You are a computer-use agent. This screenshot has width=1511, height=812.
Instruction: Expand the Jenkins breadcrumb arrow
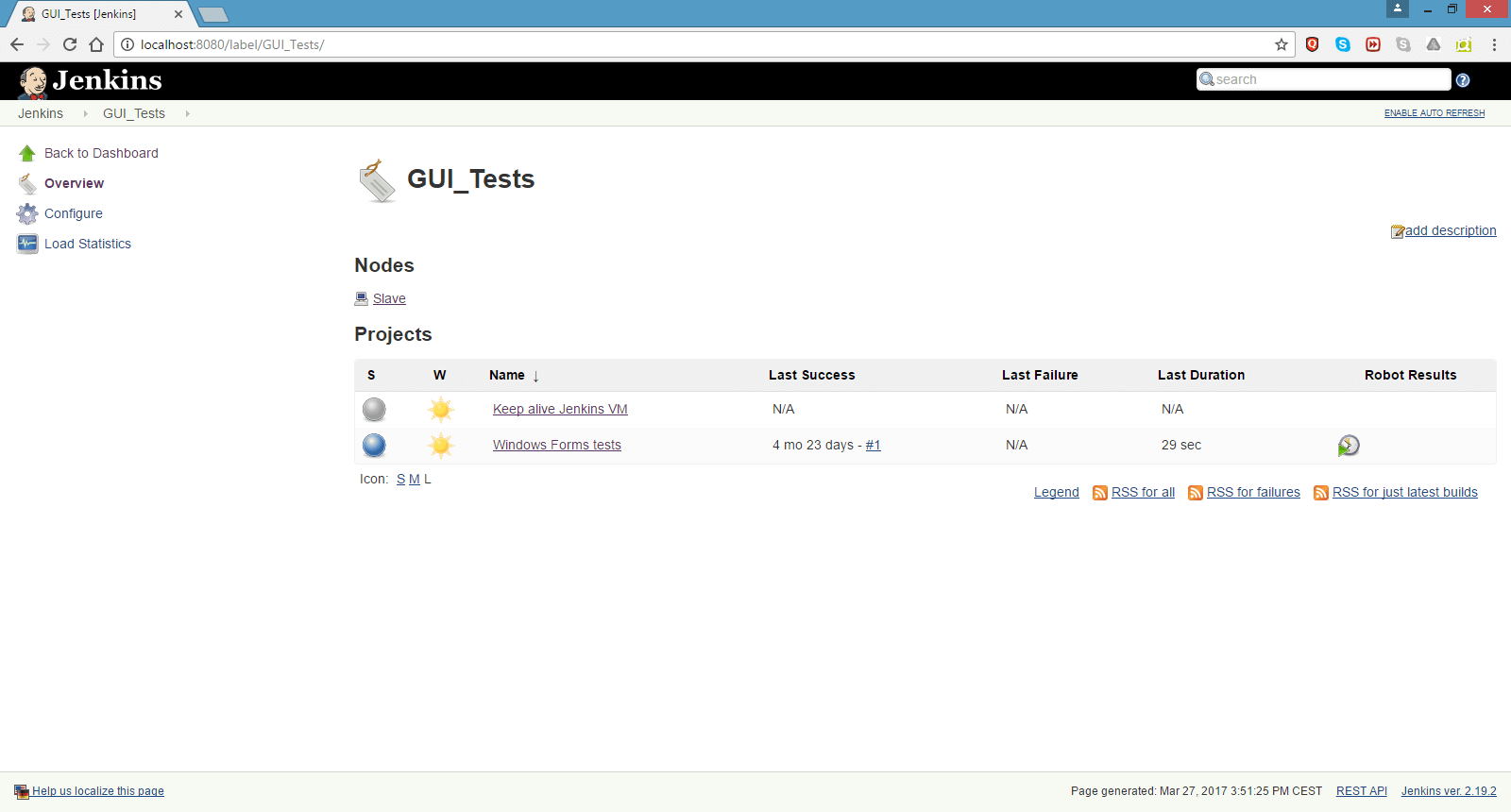coord(85,113)
